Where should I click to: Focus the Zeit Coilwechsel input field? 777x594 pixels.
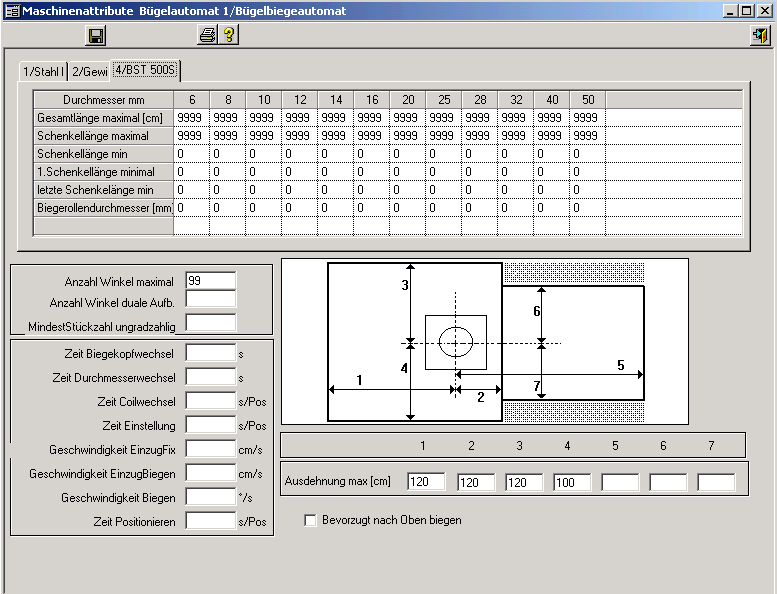click(210, 401)
